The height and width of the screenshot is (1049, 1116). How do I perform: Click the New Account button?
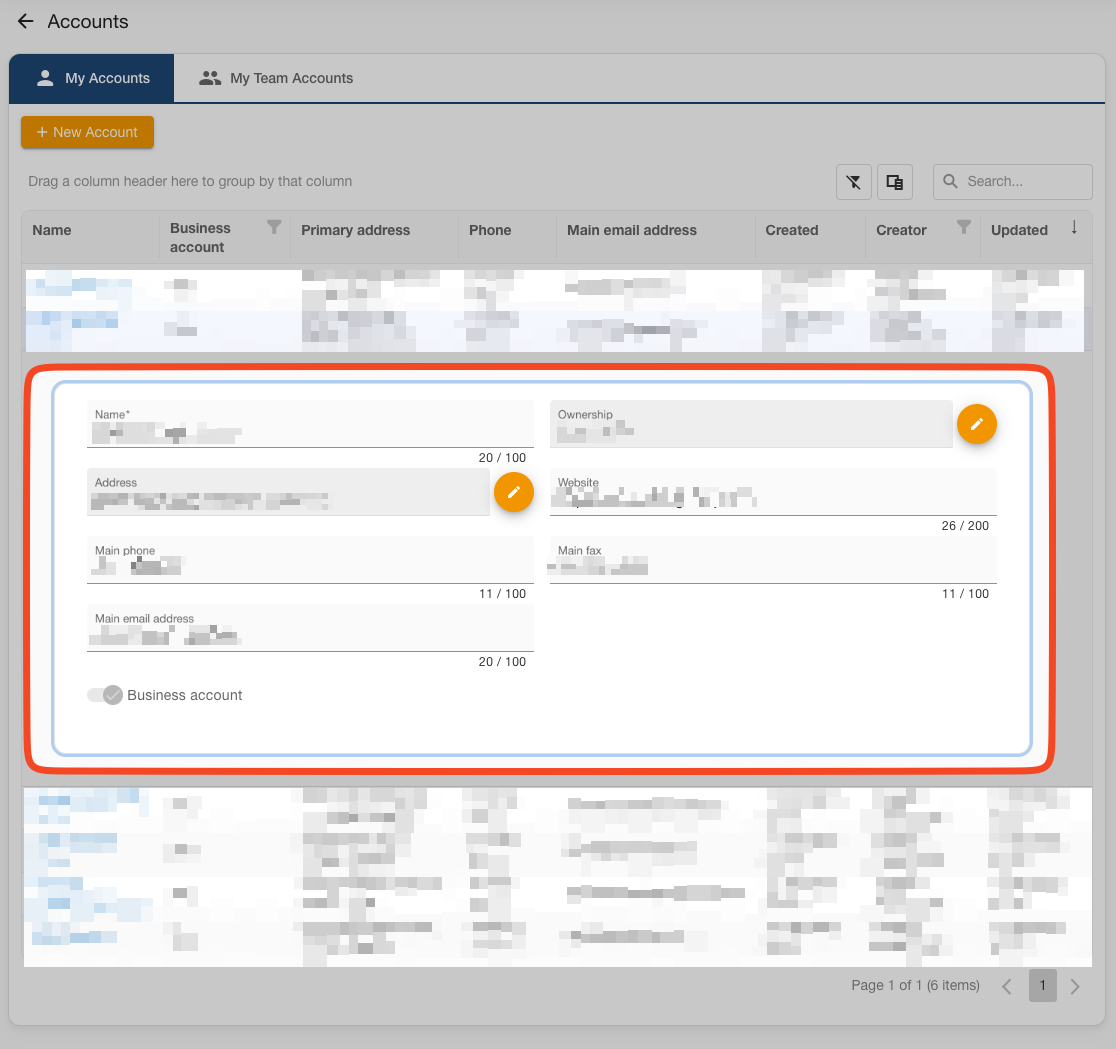point(87,132)
